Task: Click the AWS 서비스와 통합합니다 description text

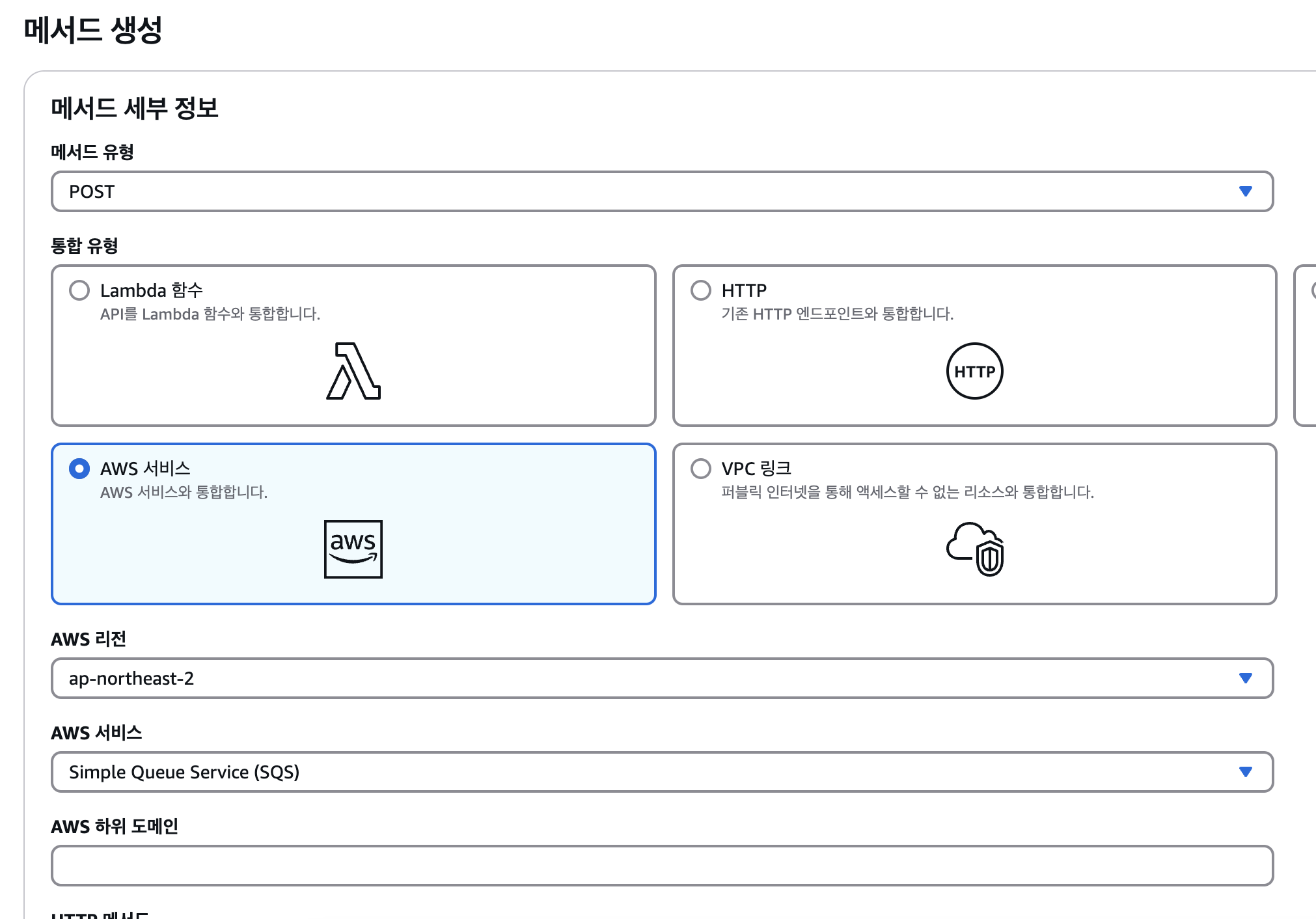Action: (x=184, y=492)
